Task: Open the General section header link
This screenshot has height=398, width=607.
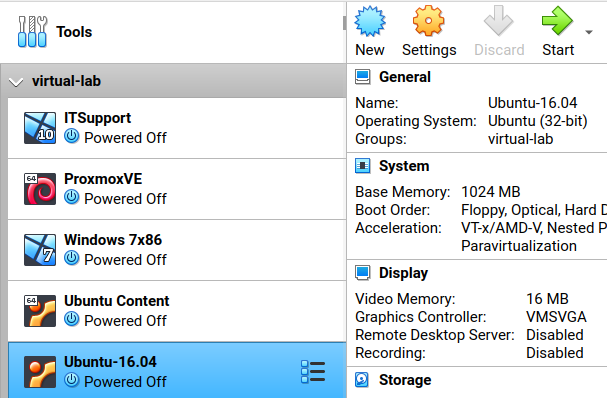Action: coord(405,77)
